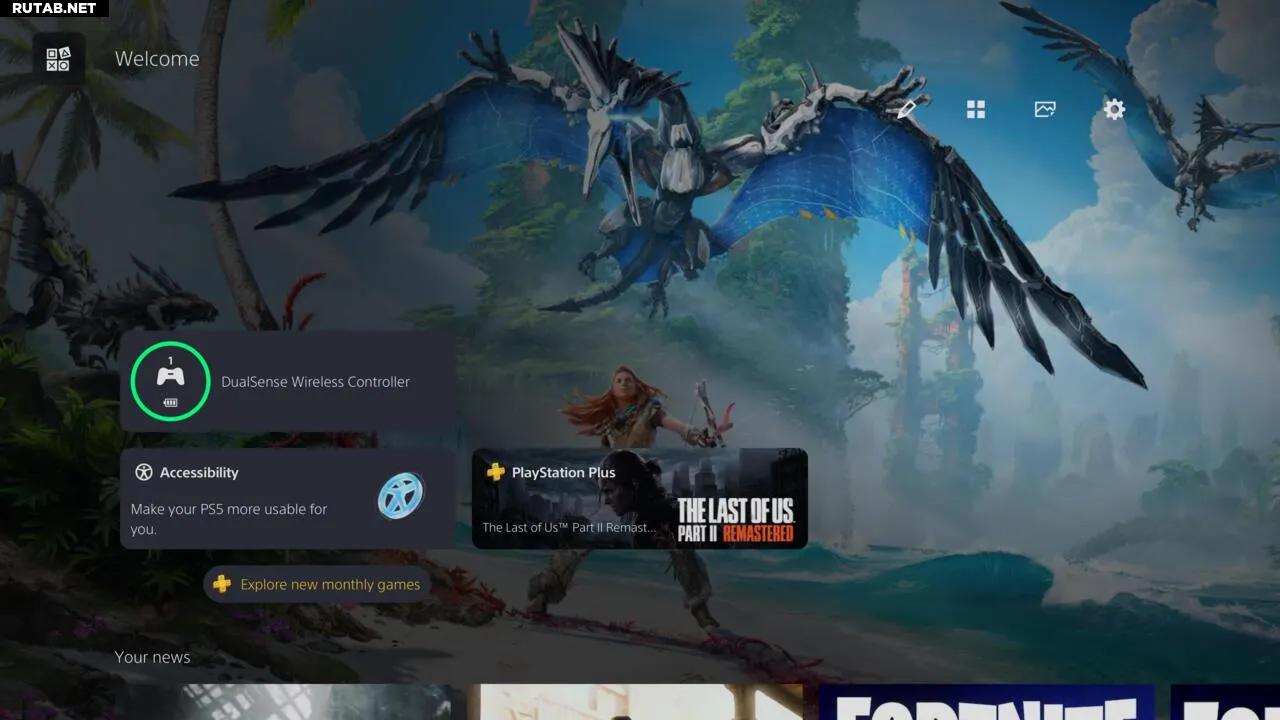Click 'Make your PS5 more usable' description
The height and width of the screenshot is (720, 1280).
[229, 518]
